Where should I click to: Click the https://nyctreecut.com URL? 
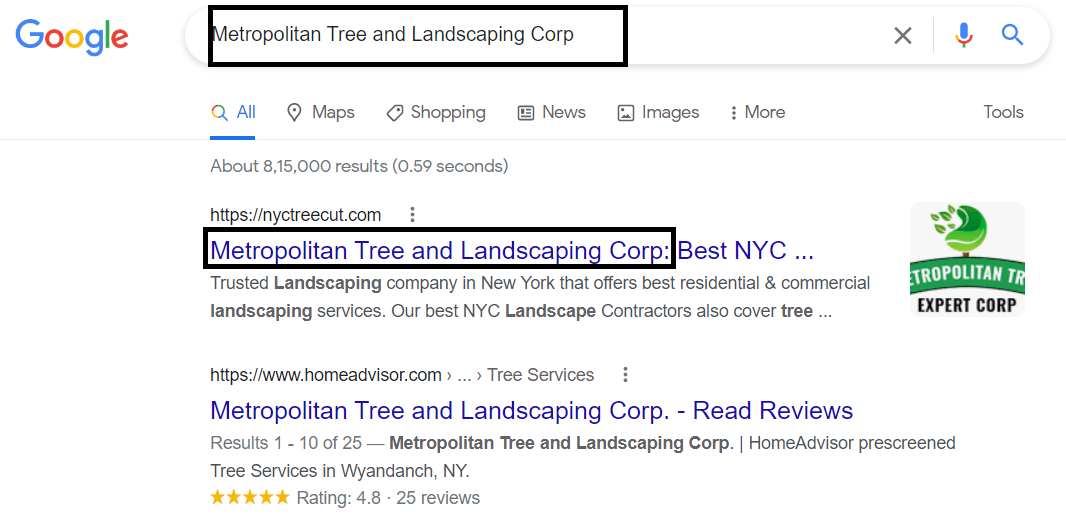coord(295,214)
